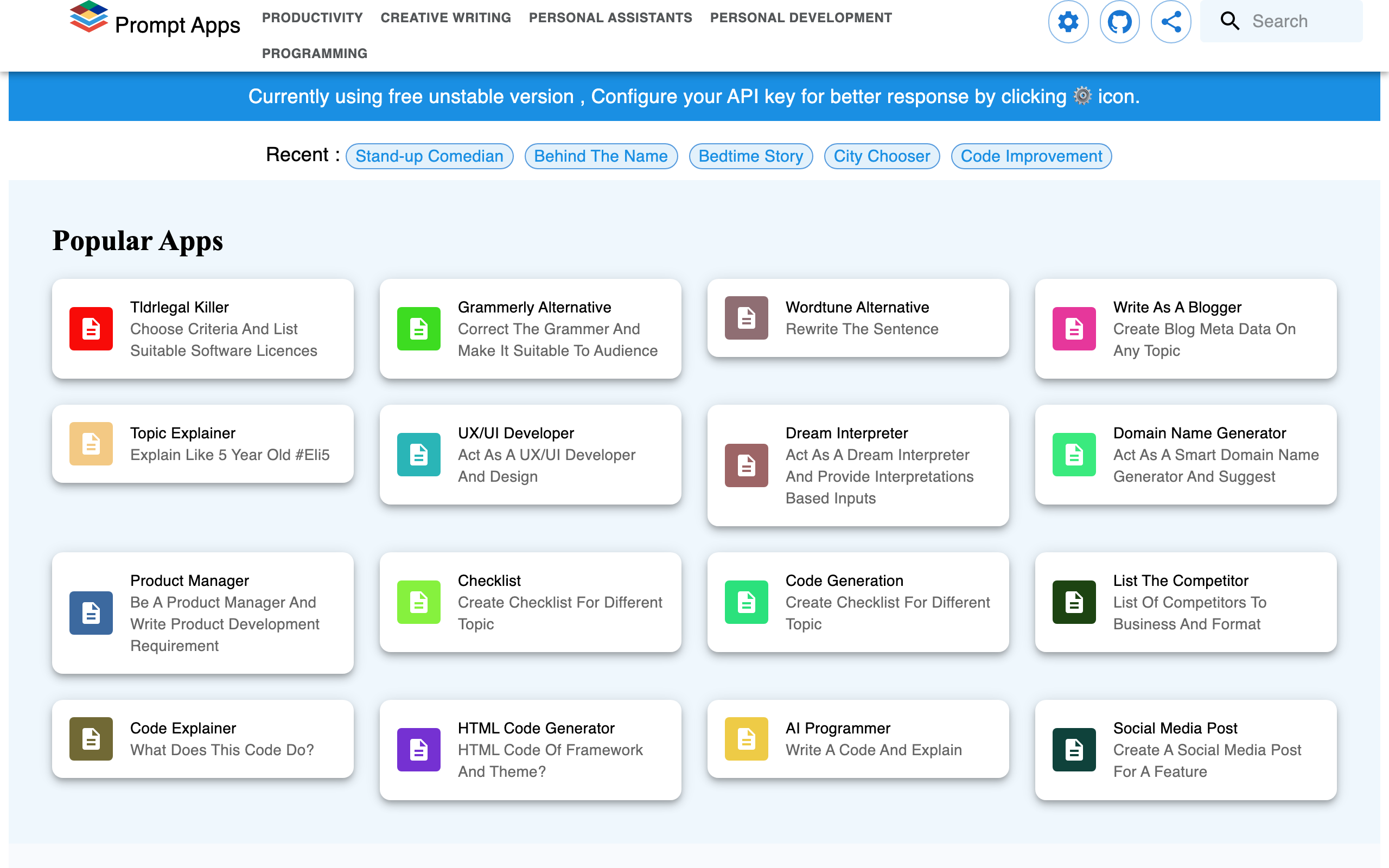Click the Social Media Post icon
Image resolution: width=1389 pixels, height=868 pixels.
point(1074,749)
